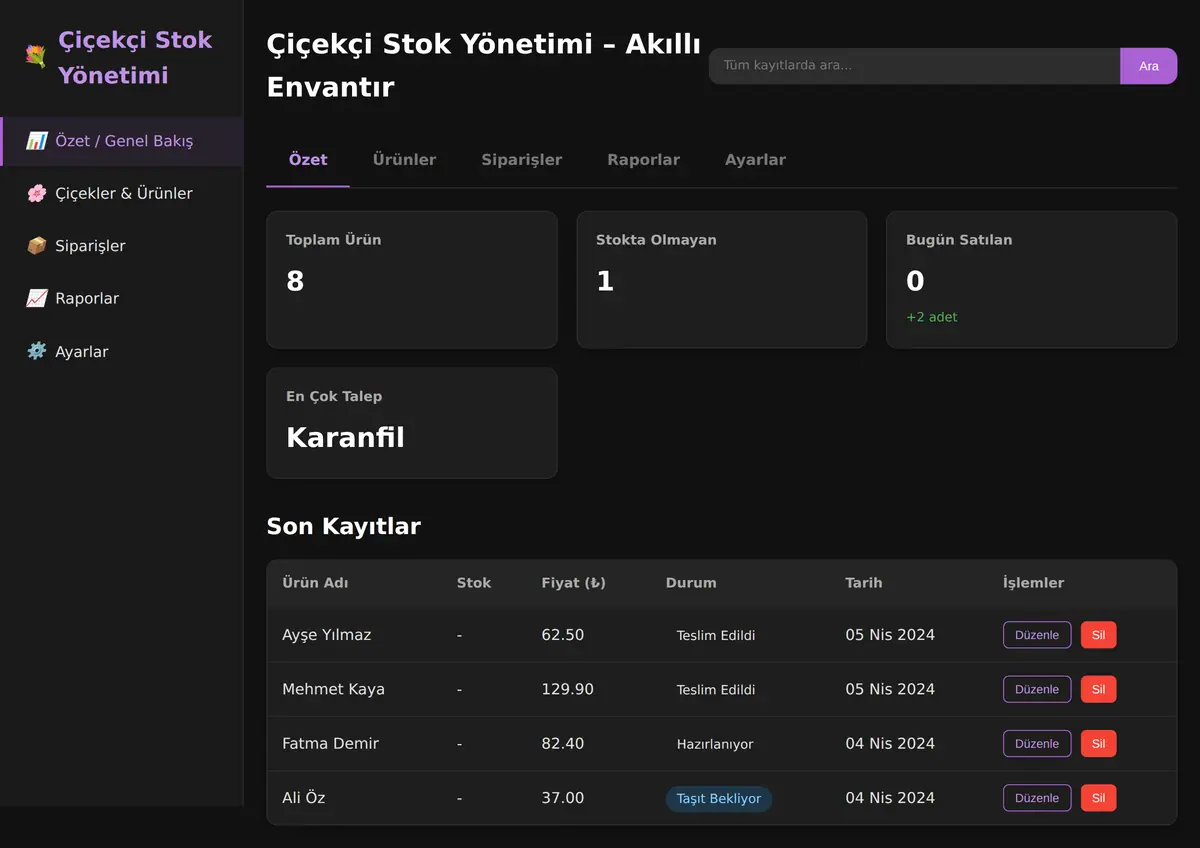Switch to the Ayarlar tab
The image size is (1200, 848).
(x=755, y=160)
